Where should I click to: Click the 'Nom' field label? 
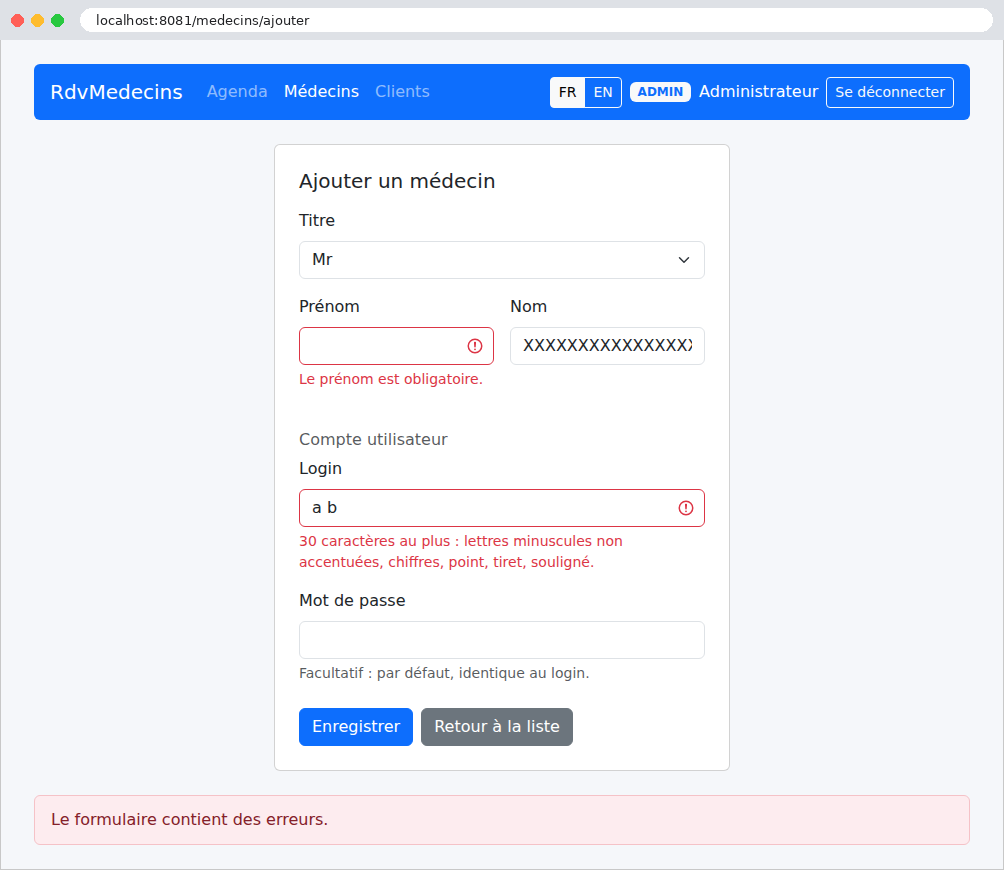528,306
